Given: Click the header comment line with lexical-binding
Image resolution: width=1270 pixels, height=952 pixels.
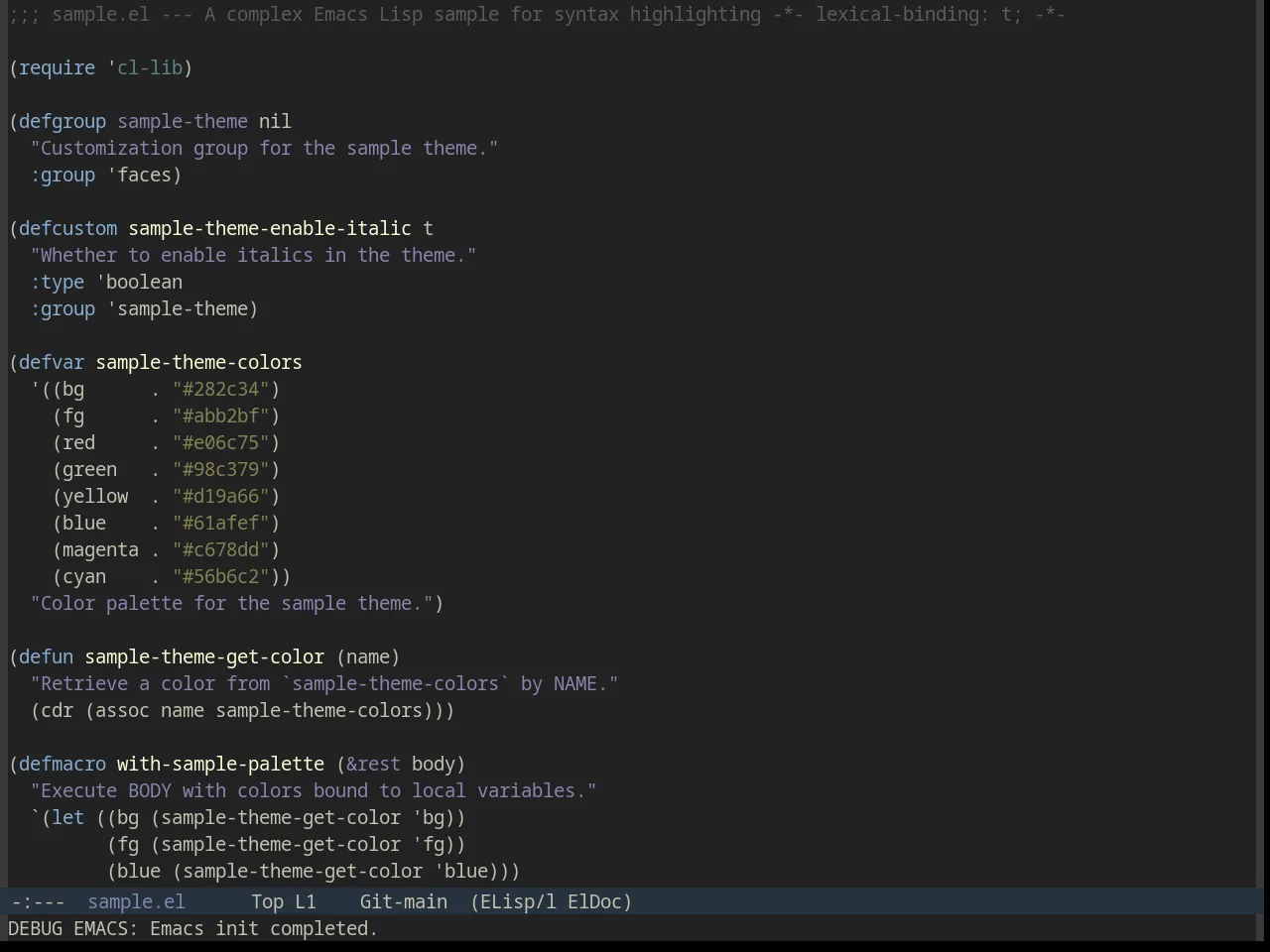Looking at the screenshot, I should point(537,14).
